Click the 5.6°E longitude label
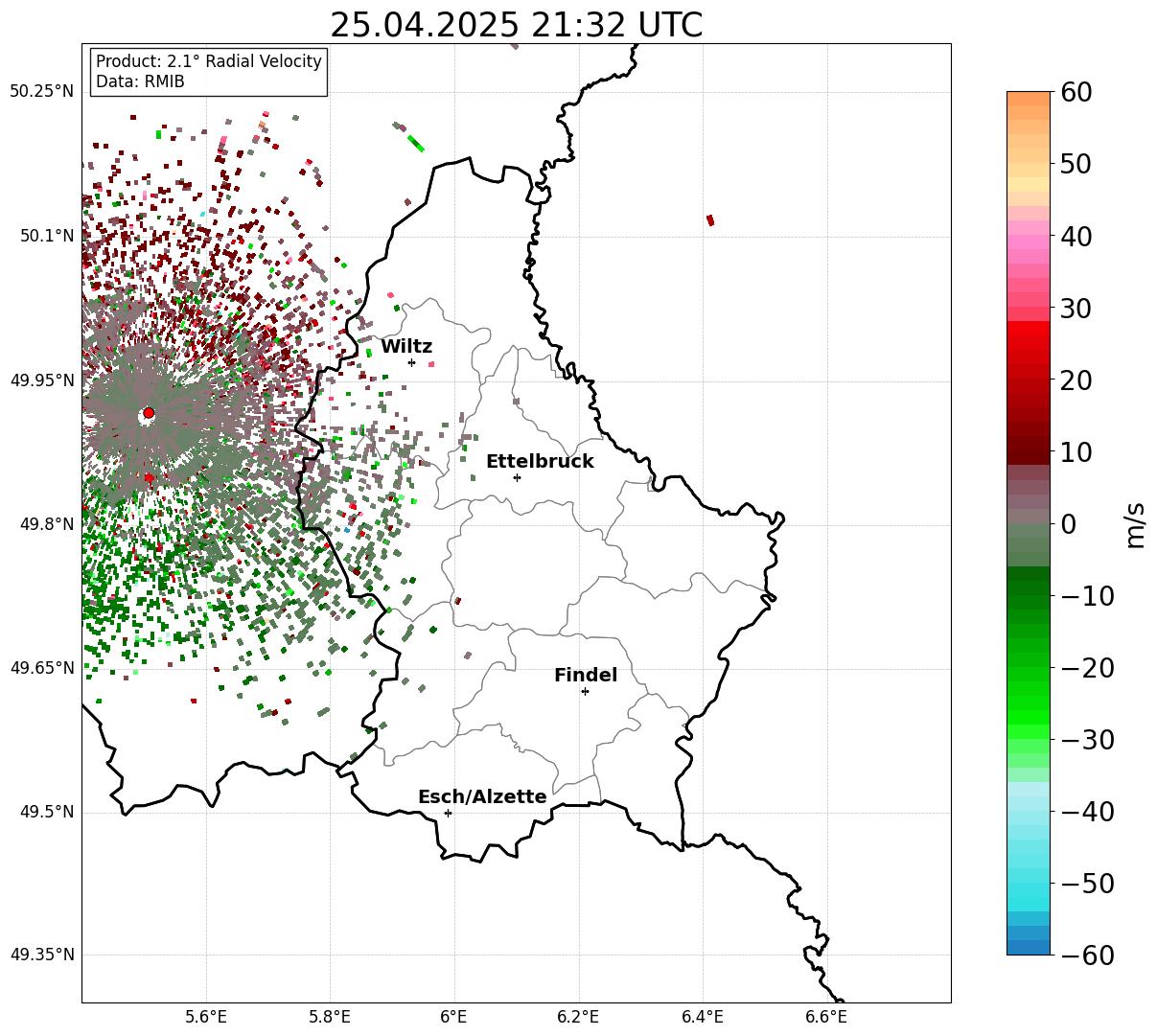Screen dimensions: 1157x1036 (206, 1017)
